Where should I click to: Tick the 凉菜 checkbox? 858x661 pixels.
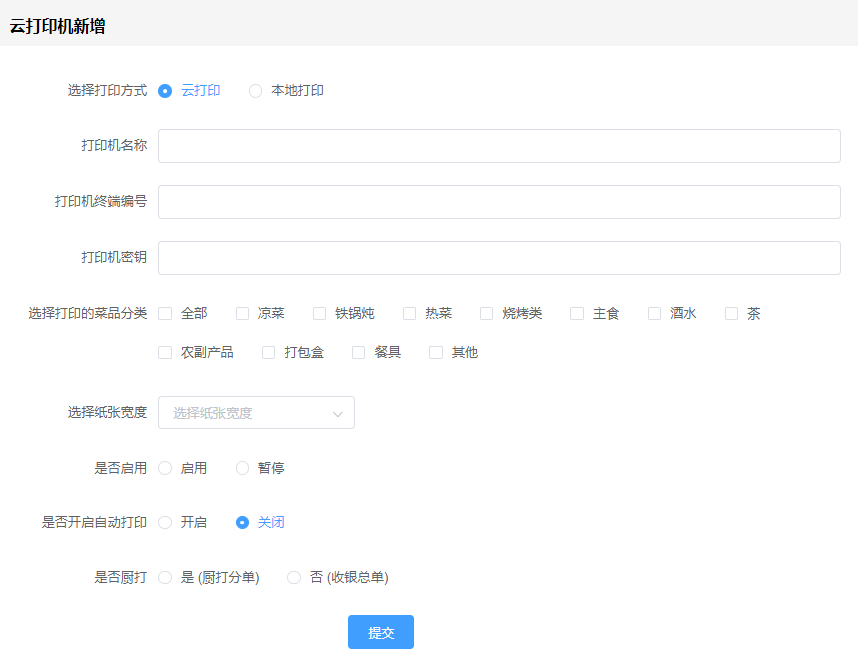tap(242, 314)
